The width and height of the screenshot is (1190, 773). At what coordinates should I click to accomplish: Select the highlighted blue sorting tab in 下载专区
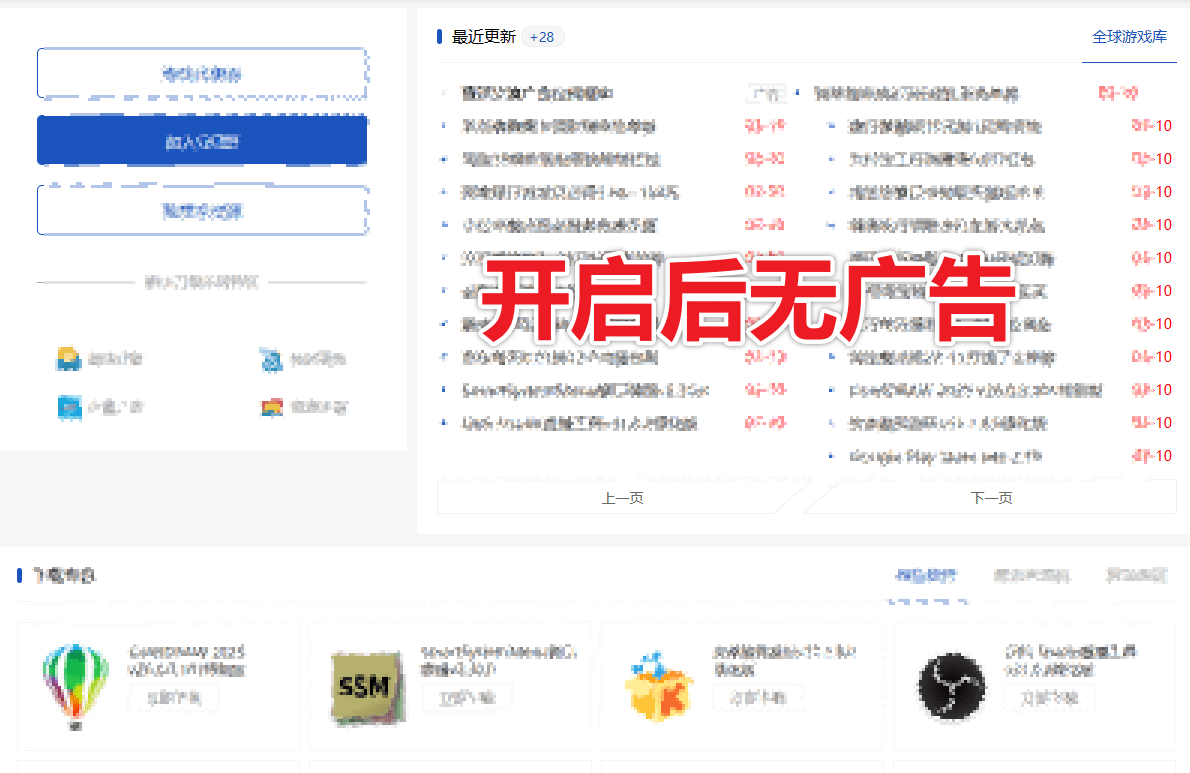pyautogui.click(x=927, y=575)
